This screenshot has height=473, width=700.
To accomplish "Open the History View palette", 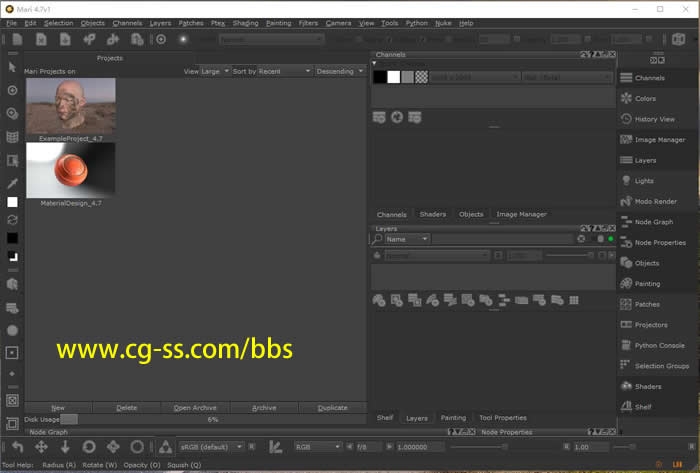I will [653, 119].
